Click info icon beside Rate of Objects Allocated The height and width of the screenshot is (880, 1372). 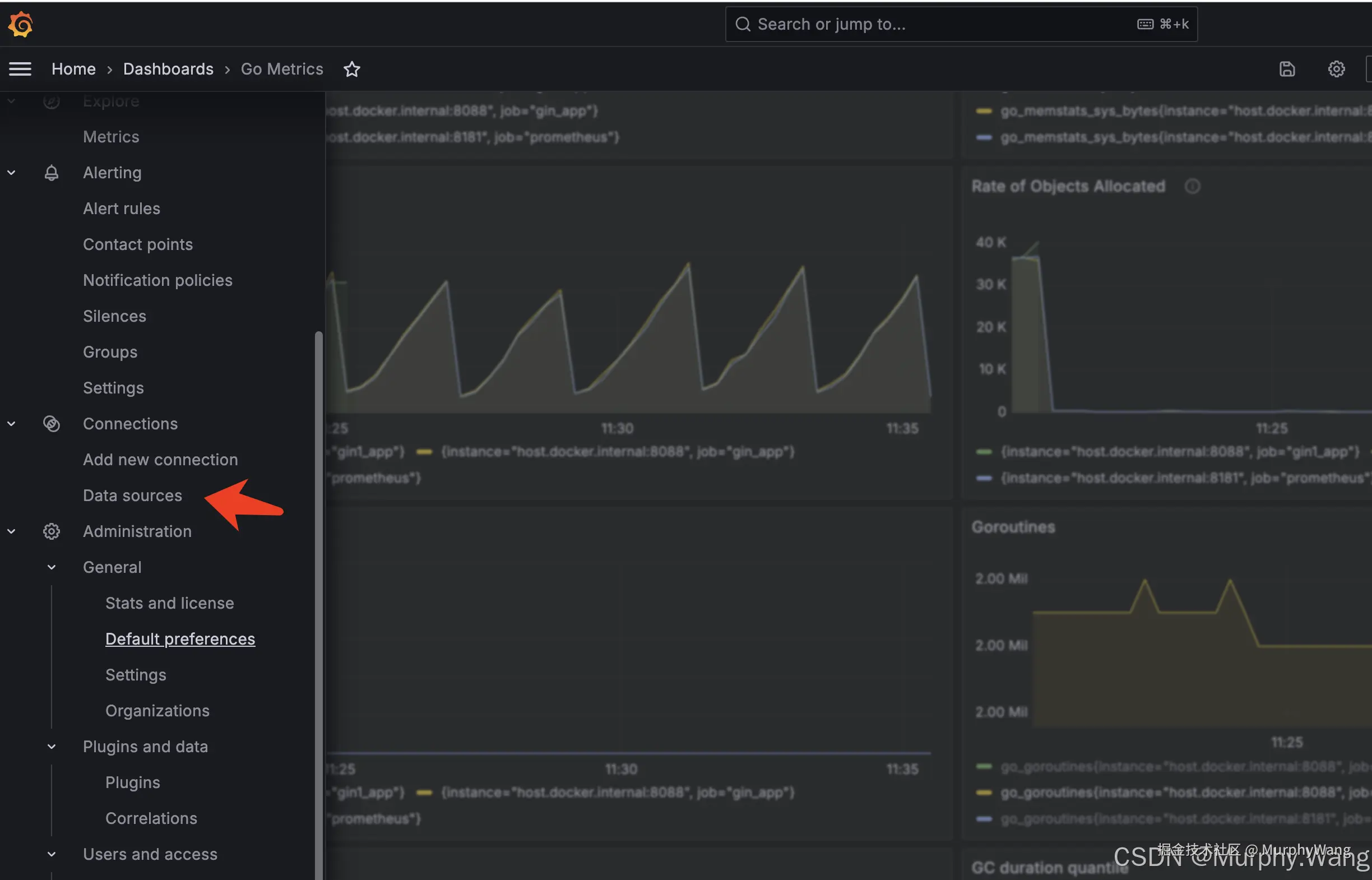tap(1192, 186)
